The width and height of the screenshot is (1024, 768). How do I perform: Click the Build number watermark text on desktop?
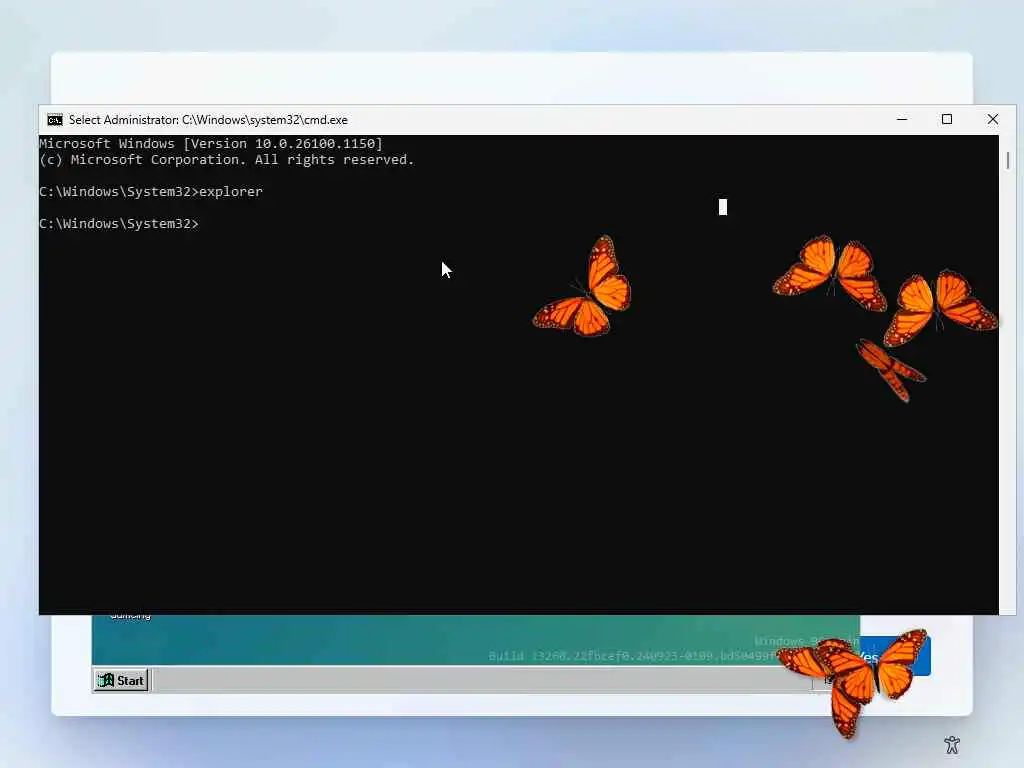pos(633,656)
